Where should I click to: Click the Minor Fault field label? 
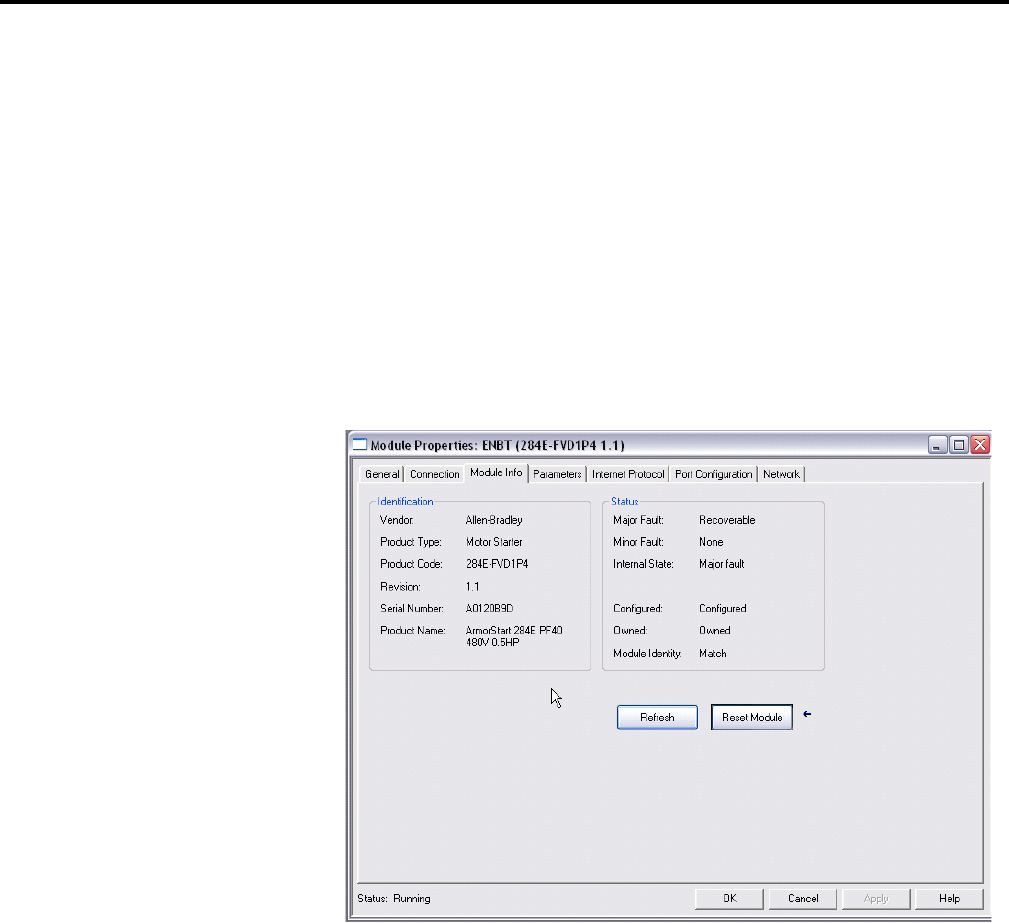[638, 542]
